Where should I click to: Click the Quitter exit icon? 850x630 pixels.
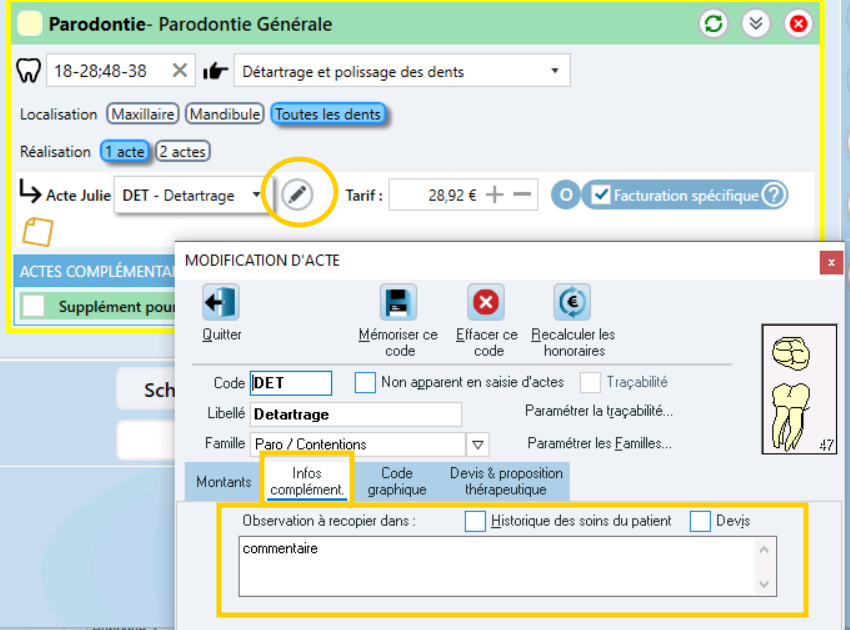click(221, 302)
